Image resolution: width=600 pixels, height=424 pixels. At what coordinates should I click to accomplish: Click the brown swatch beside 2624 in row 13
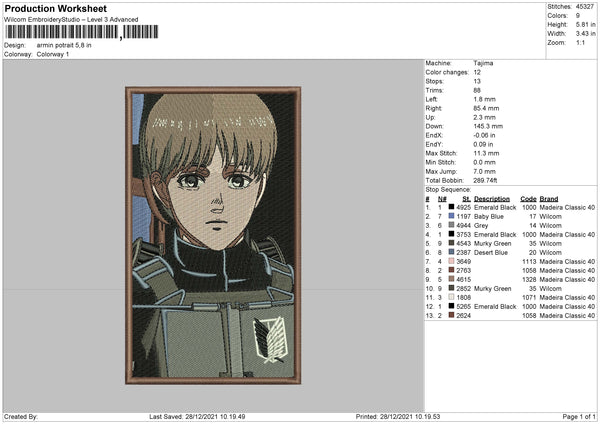(451, 315)
